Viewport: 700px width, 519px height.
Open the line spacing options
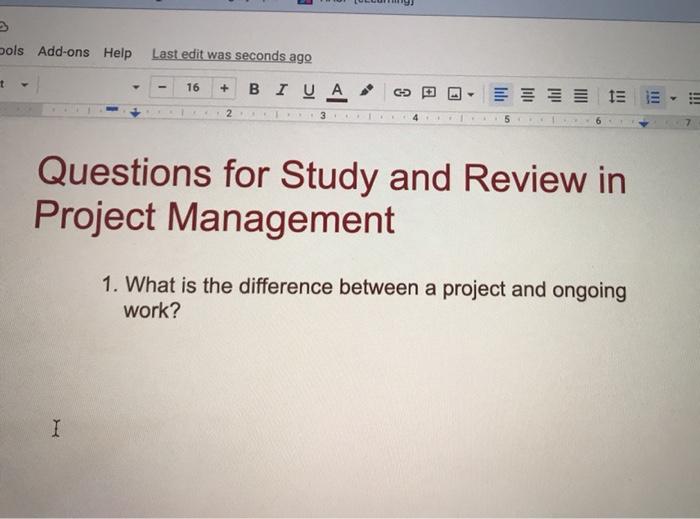pyautogui.click(x=616, y=98)
